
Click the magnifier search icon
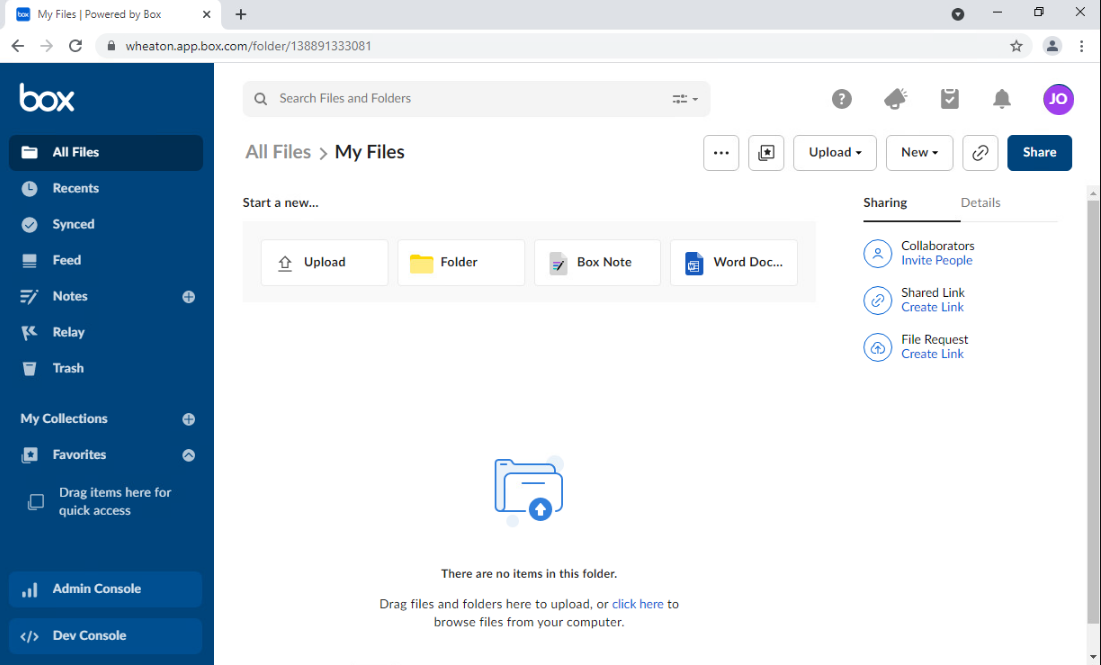point(261,99)
